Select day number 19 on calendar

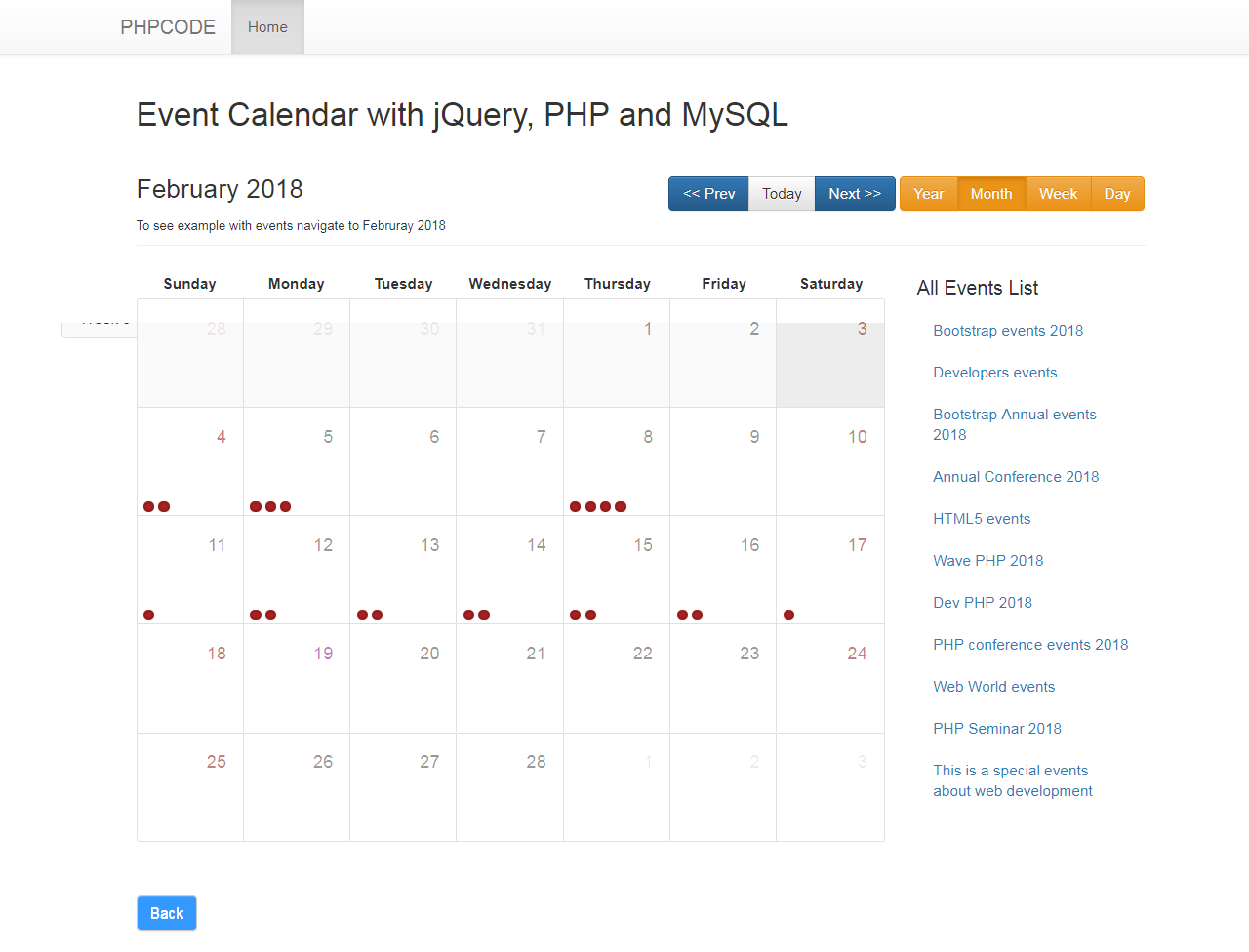pos(323,654)
